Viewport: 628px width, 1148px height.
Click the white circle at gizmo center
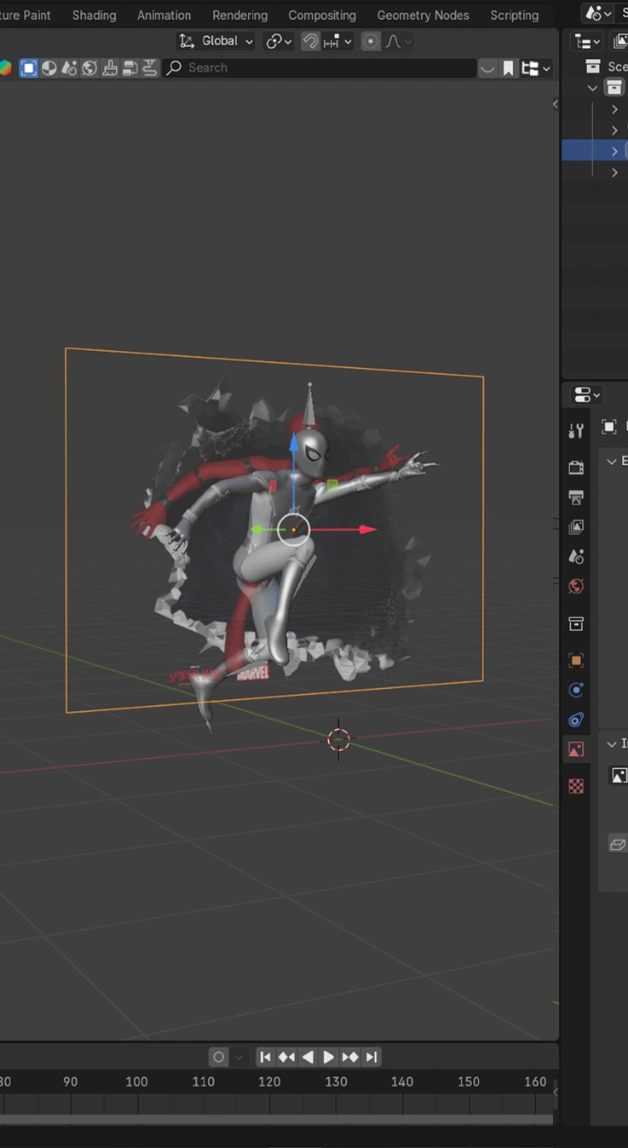[294, 529]
